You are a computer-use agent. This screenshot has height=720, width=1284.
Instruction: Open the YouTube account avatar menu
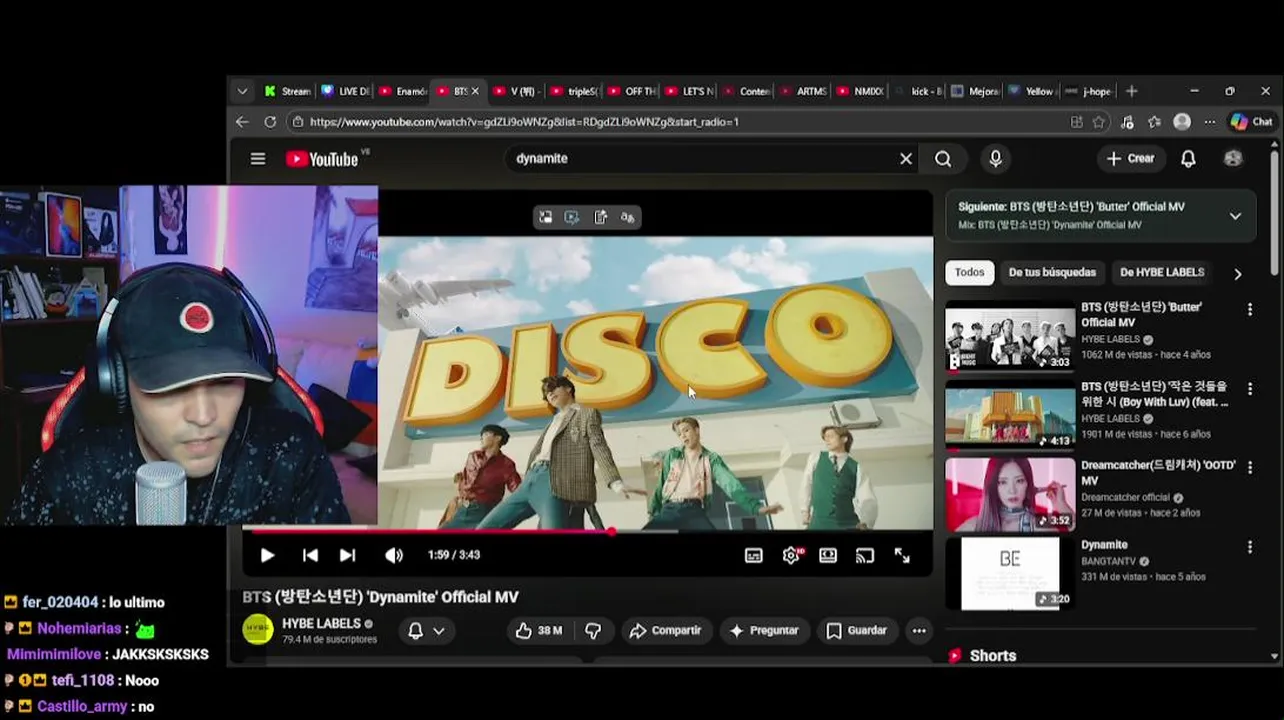click(x=1233, y=158)
